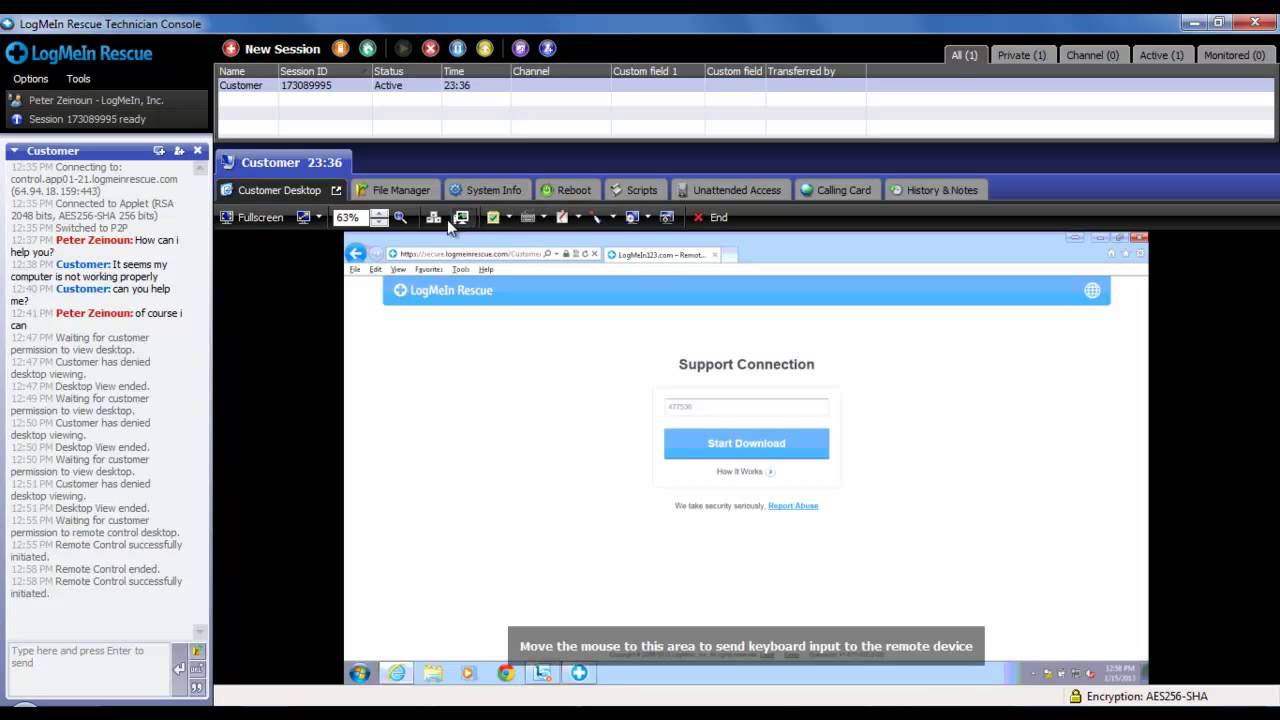1280x720 pixels.
Task: Click the network computers icon in desktop toolbar
Action: [434, 217]
